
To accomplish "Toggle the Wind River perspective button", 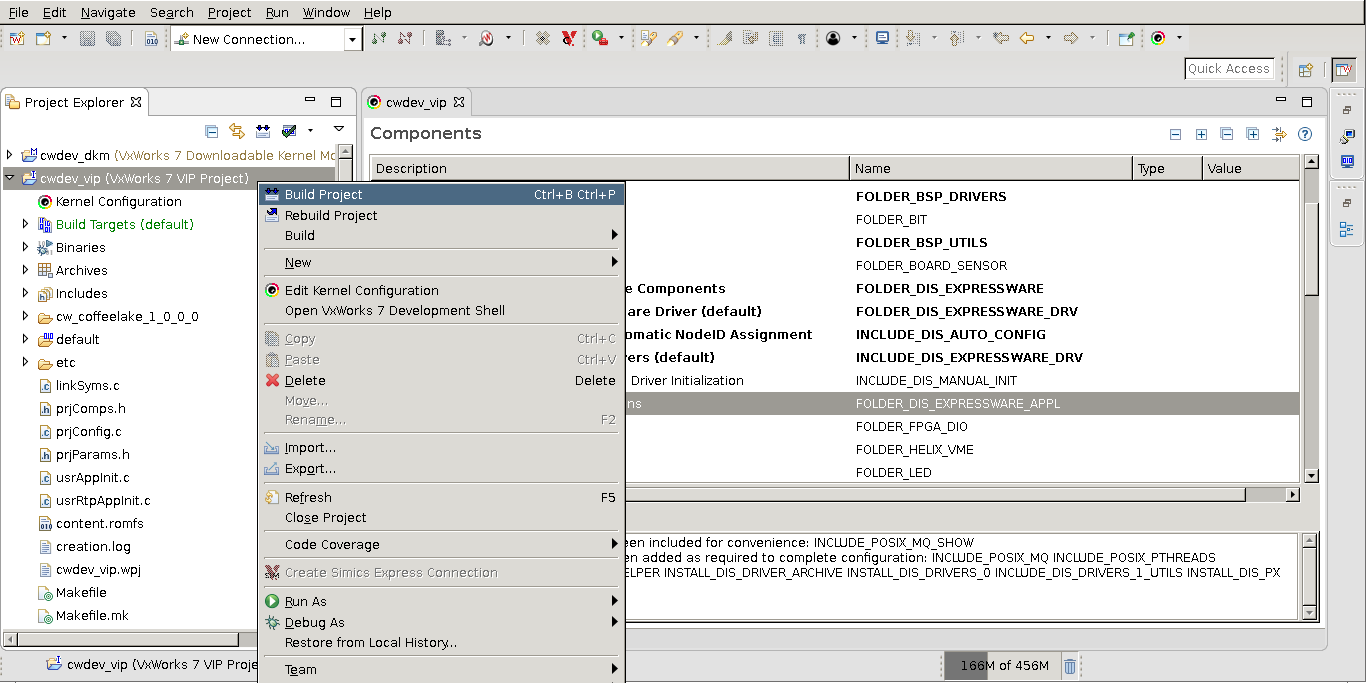I will 1343,69.
